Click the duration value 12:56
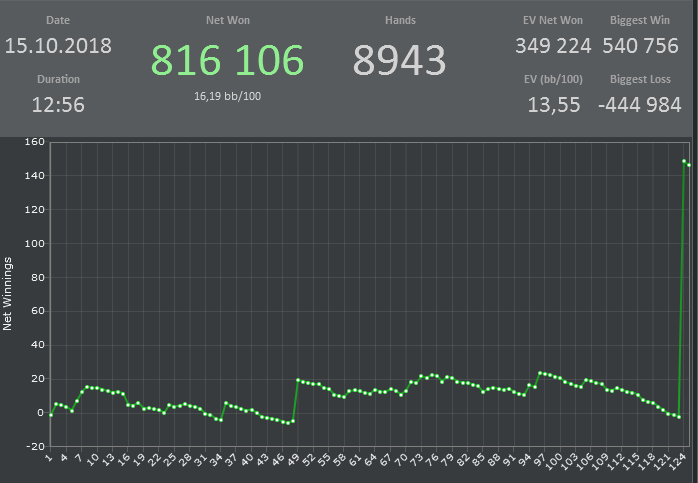Screen dimensions: 698x483 (x=58, y=105)
